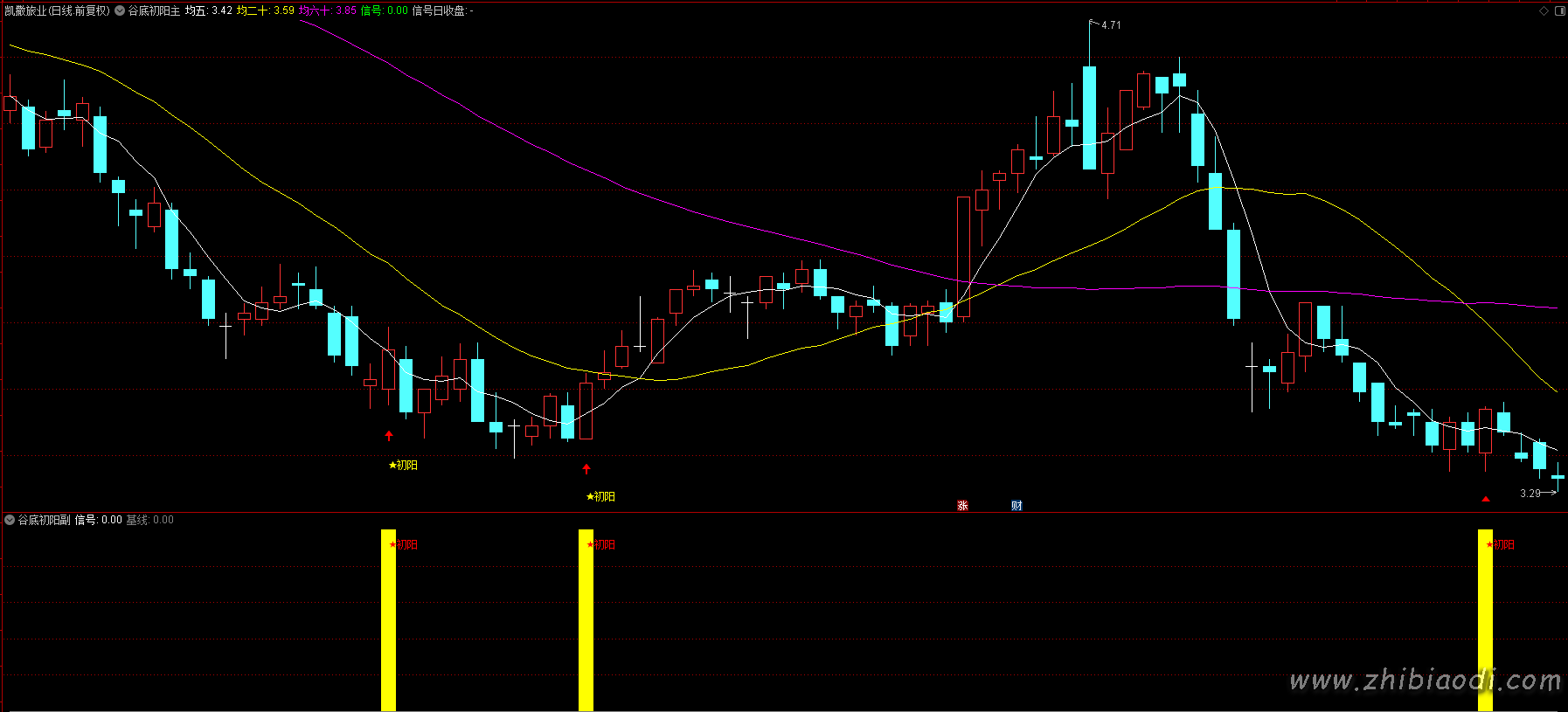Click the magenta 均六十: 3.85 label
Screen dimensions: 1568x712
[328, 10]
